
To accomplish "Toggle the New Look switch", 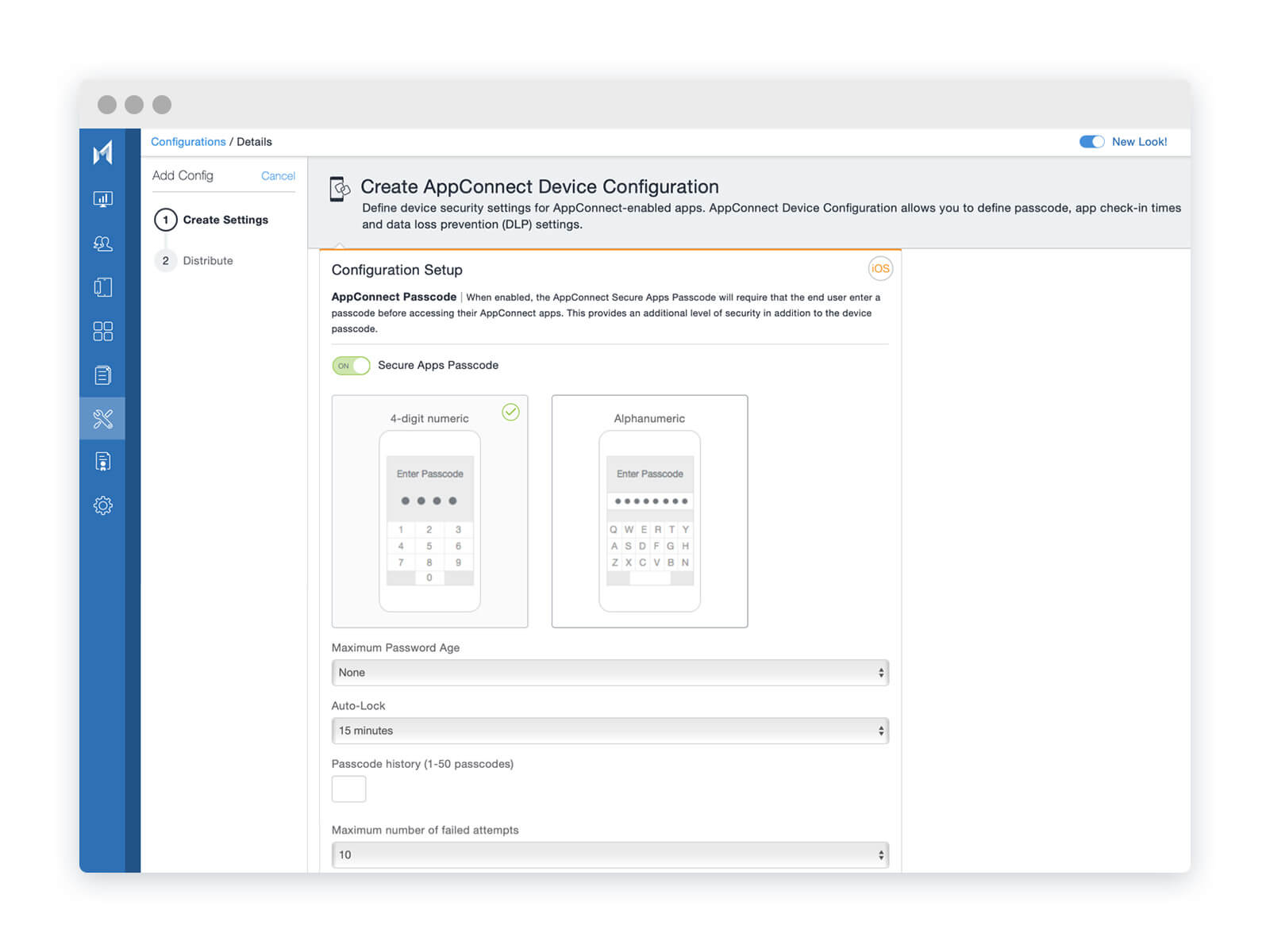I will click(1091, 142).
